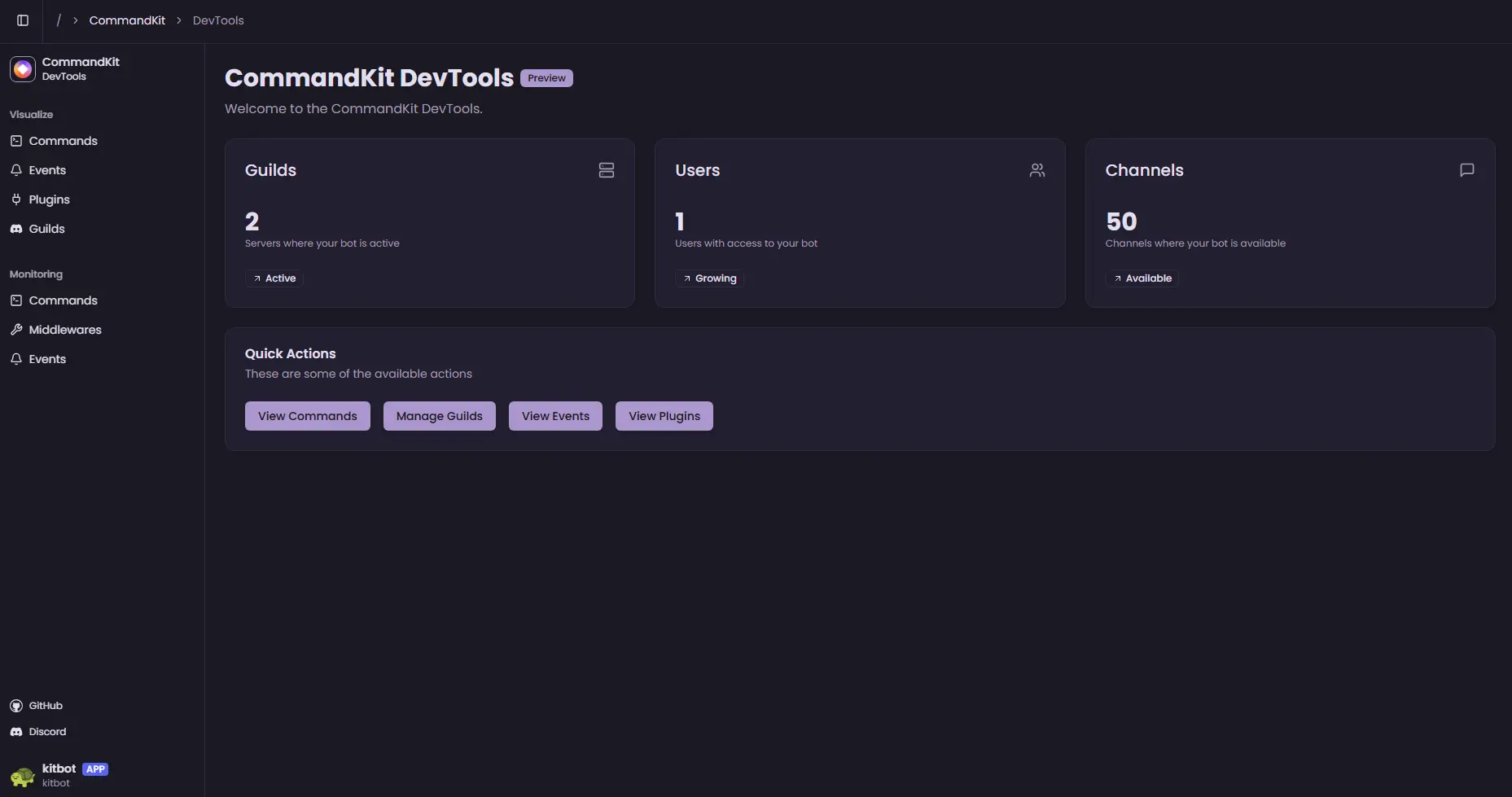1512x797 pixels.
Task: Click the users icon on the Users card
Action: pyautogui.click(x=1036, y=170)
